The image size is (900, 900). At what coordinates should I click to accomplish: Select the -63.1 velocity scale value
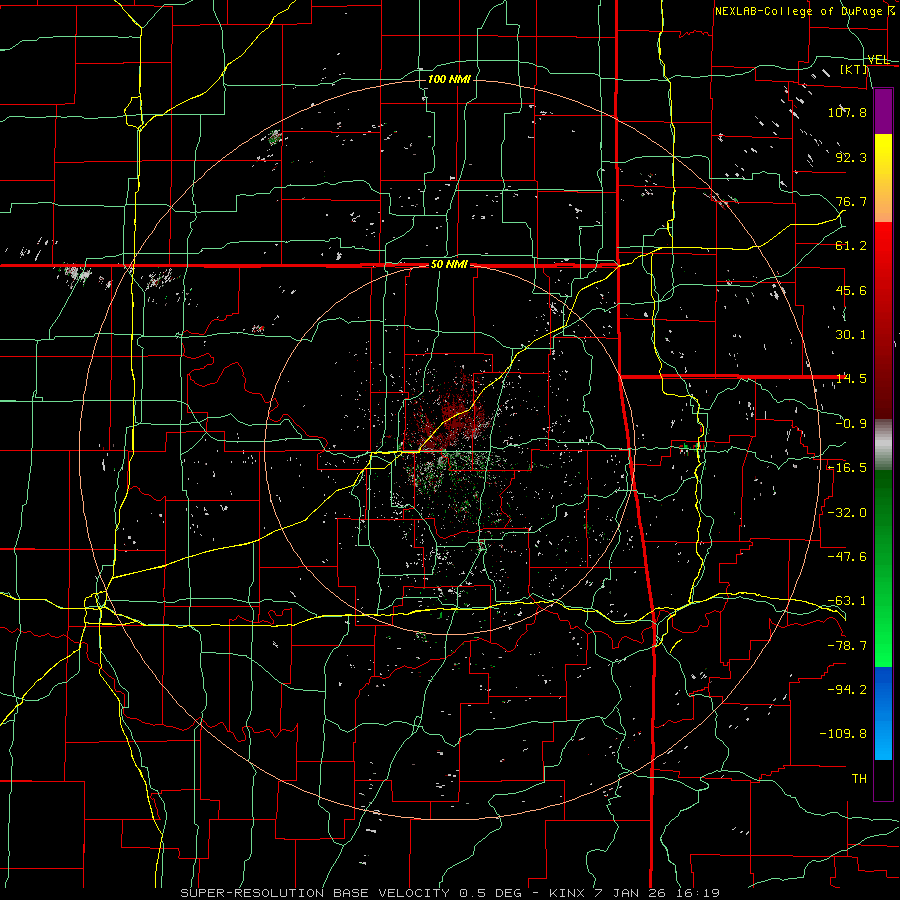click(847, 601)
